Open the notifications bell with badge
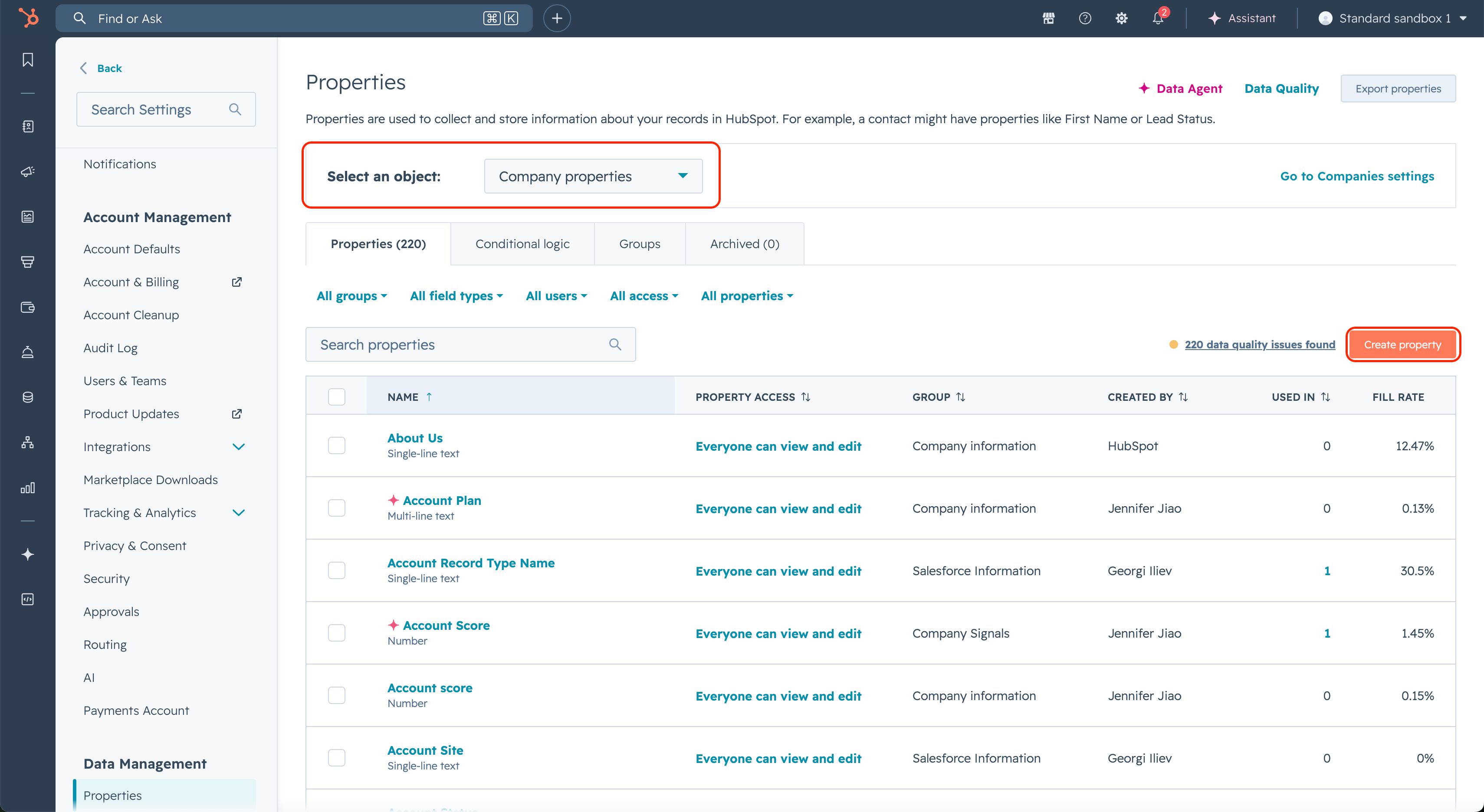Viewport: 1484px width, 812px height. (1159, 17)
